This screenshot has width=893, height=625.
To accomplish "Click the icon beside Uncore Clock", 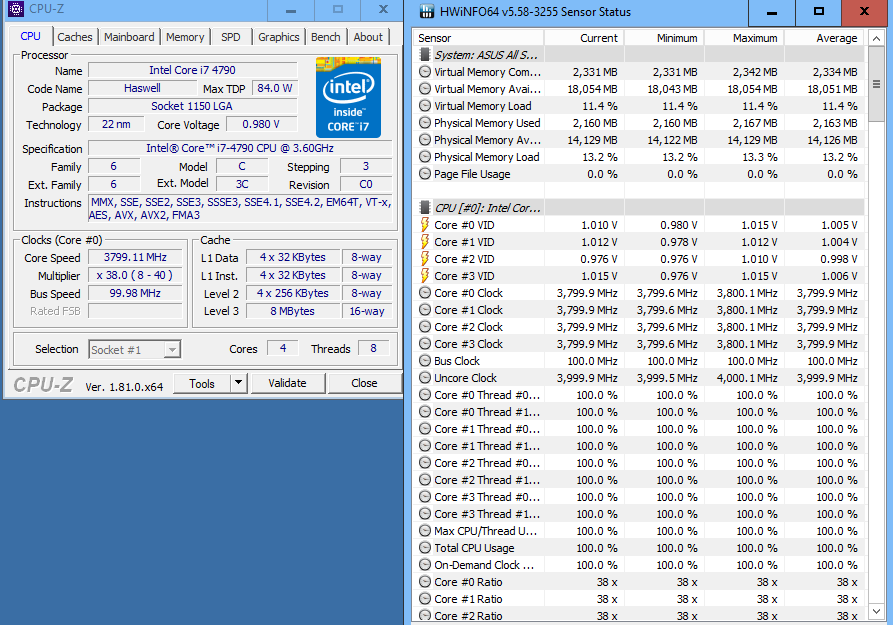I will 425,378.
